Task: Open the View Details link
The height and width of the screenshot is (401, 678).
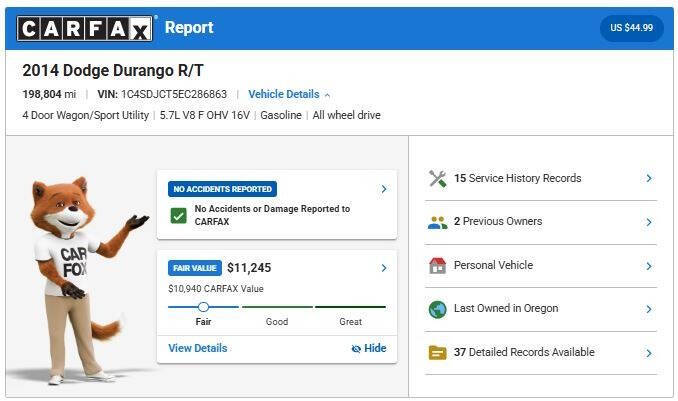Action: click(x=198, y=348)
